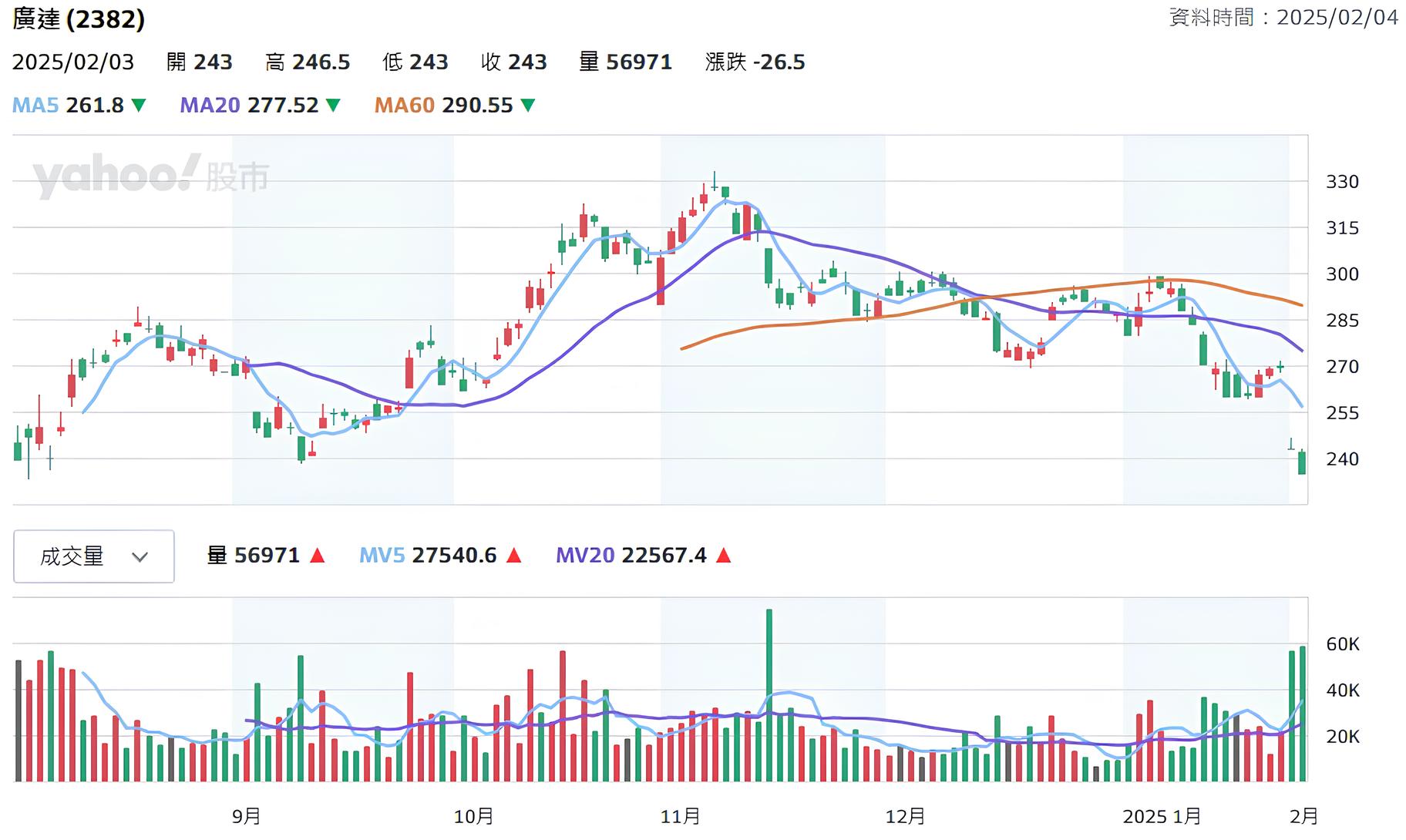Click the green down arrow beside MA20
The image size is (1406, 840).
pos(334,105)
